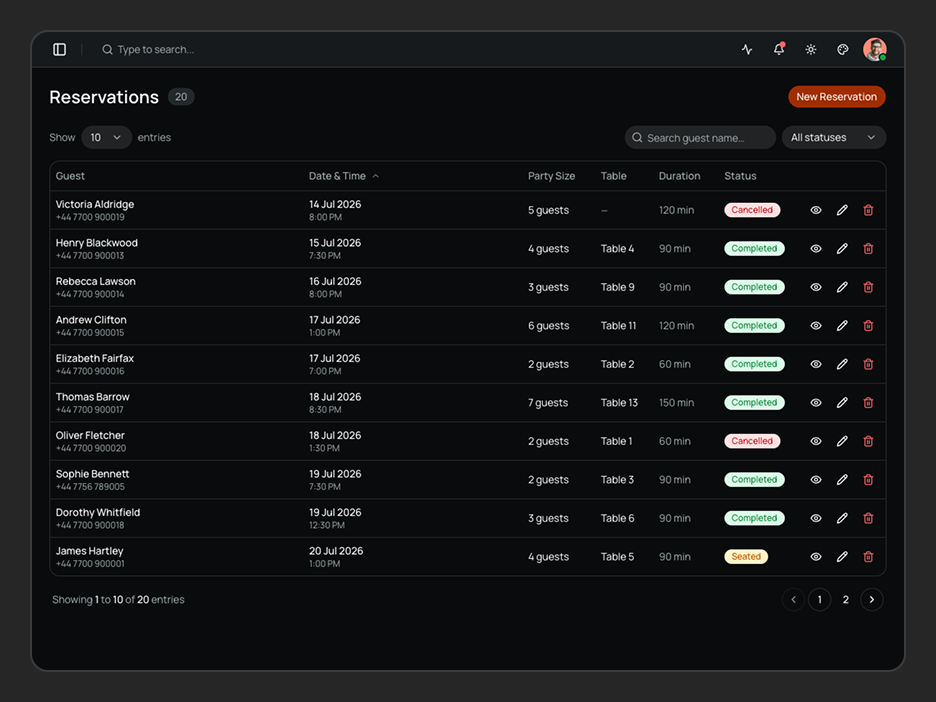This screenshot has height=702, width=936.
Task: View Dorothy Whitfield reservation details
Action: pyautogui.click(x=816, y=518)
